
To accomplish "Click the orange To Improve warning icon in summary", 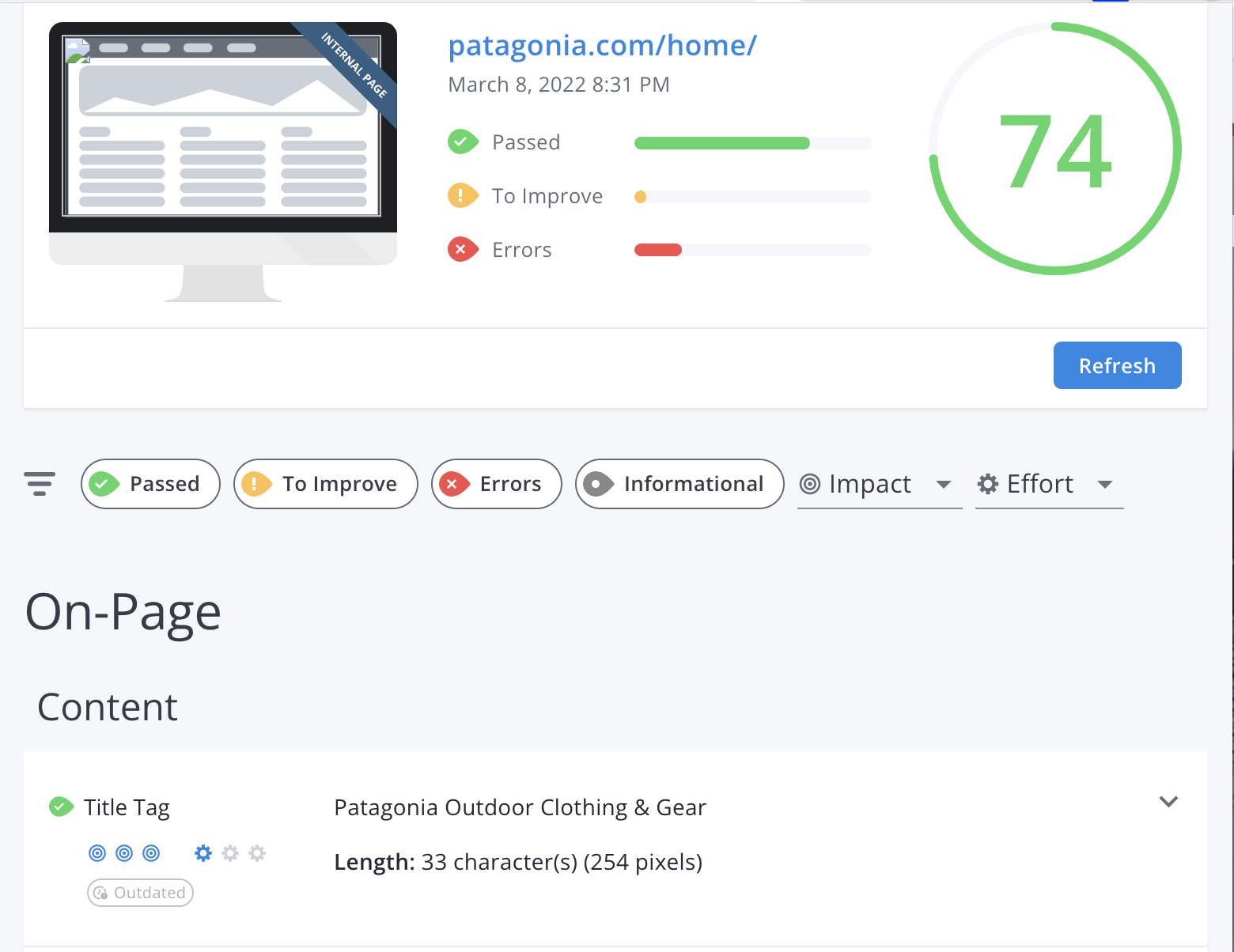I will [x=462, y=195].
